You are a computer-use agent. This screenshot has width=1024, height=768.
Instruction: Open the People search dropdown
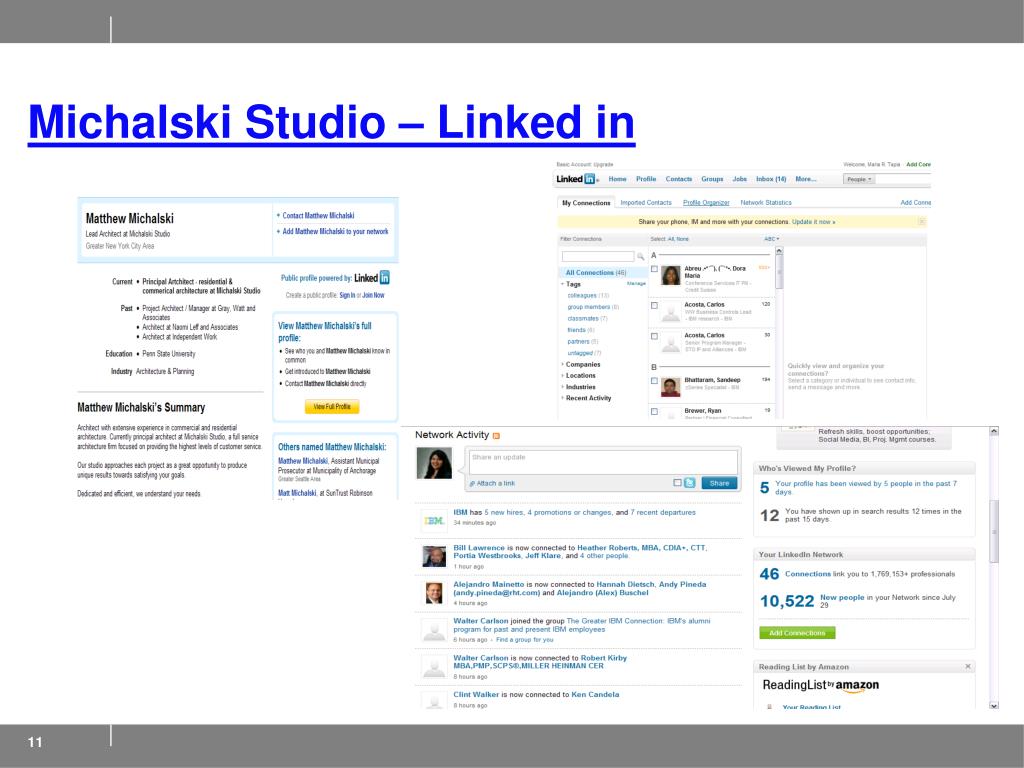point(859,179)
